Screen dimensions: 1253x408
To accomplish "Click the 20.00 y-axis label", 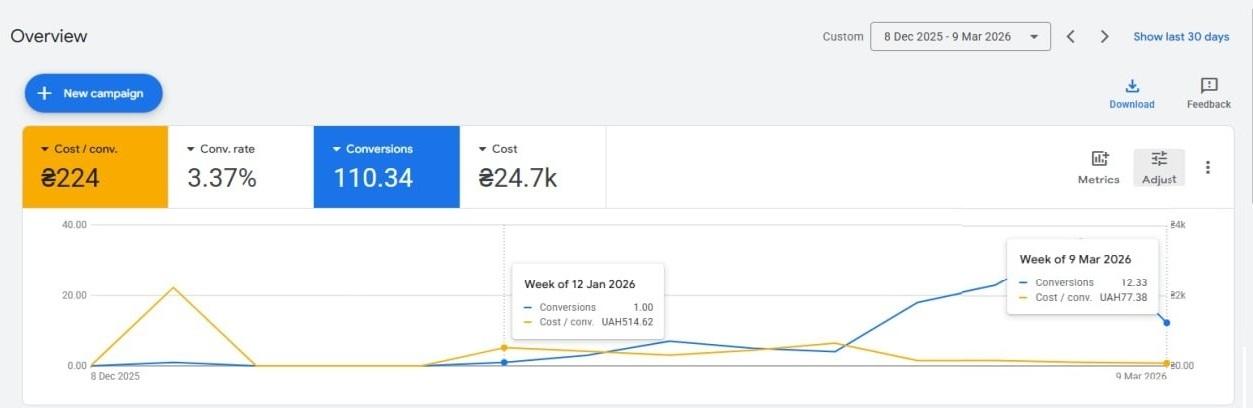I will coord(75,296).
